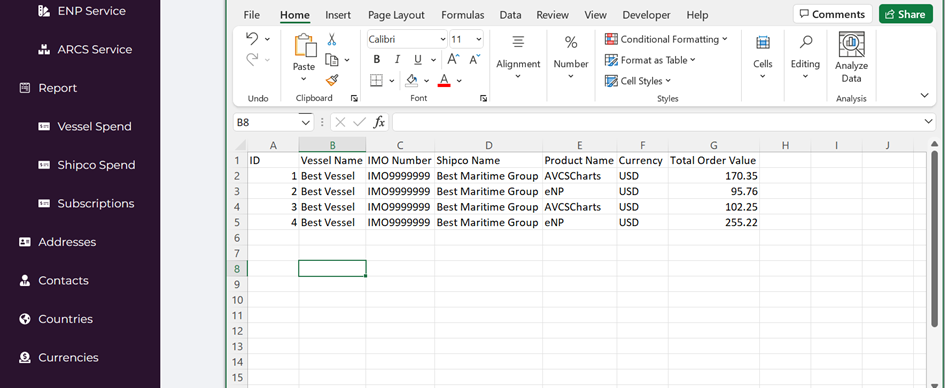Screen dimensions: 945x388
Task: Click the Select All triangle corner
Action: tap(240, 145)
